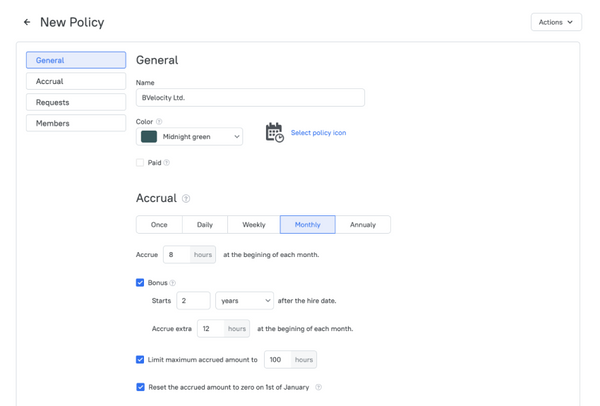This screenshot has height=406, width=600.
Task: Click the calendar policy icon
Action: click(274, 133)
